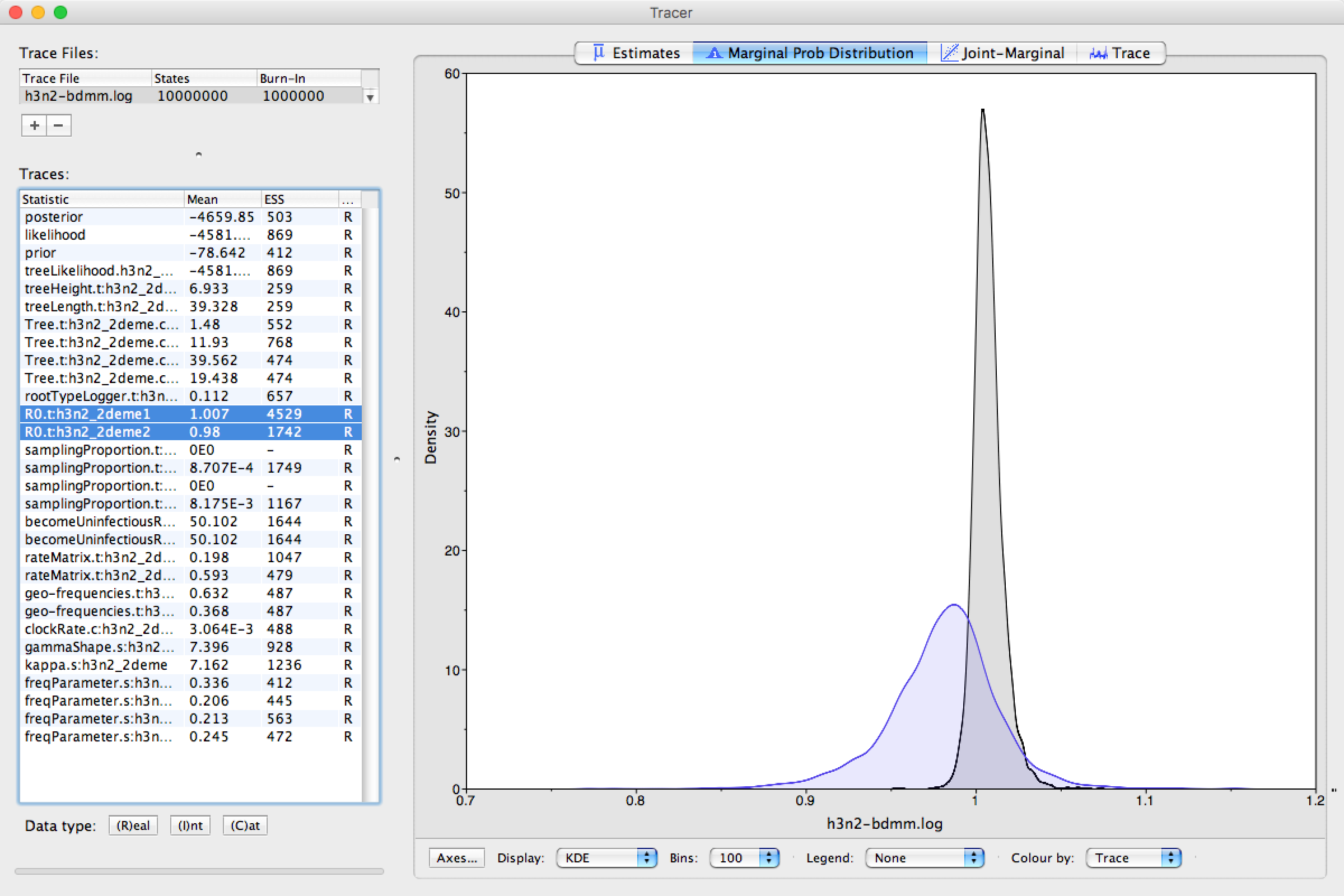Click the Axes... button
Image resolution: width=1344 pixels, height=896 pixels.
456,858
